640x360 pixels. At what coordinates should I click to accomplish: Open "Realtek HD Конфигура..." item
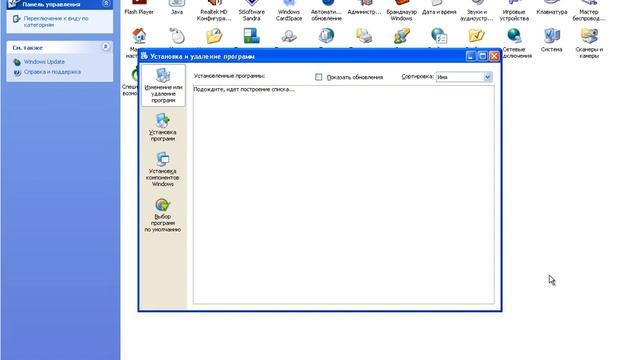coord(214,11)
